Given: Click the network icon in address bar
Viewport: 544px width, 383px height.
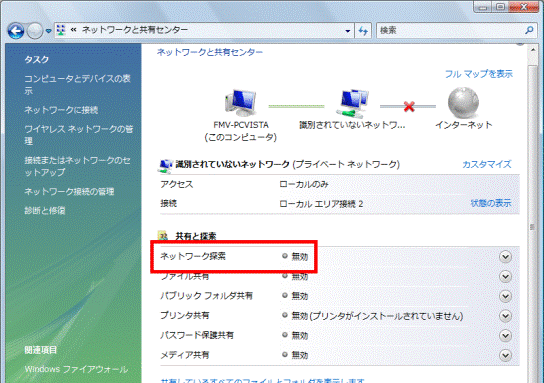Looking at the screenshot, I should tap(61, 30).
